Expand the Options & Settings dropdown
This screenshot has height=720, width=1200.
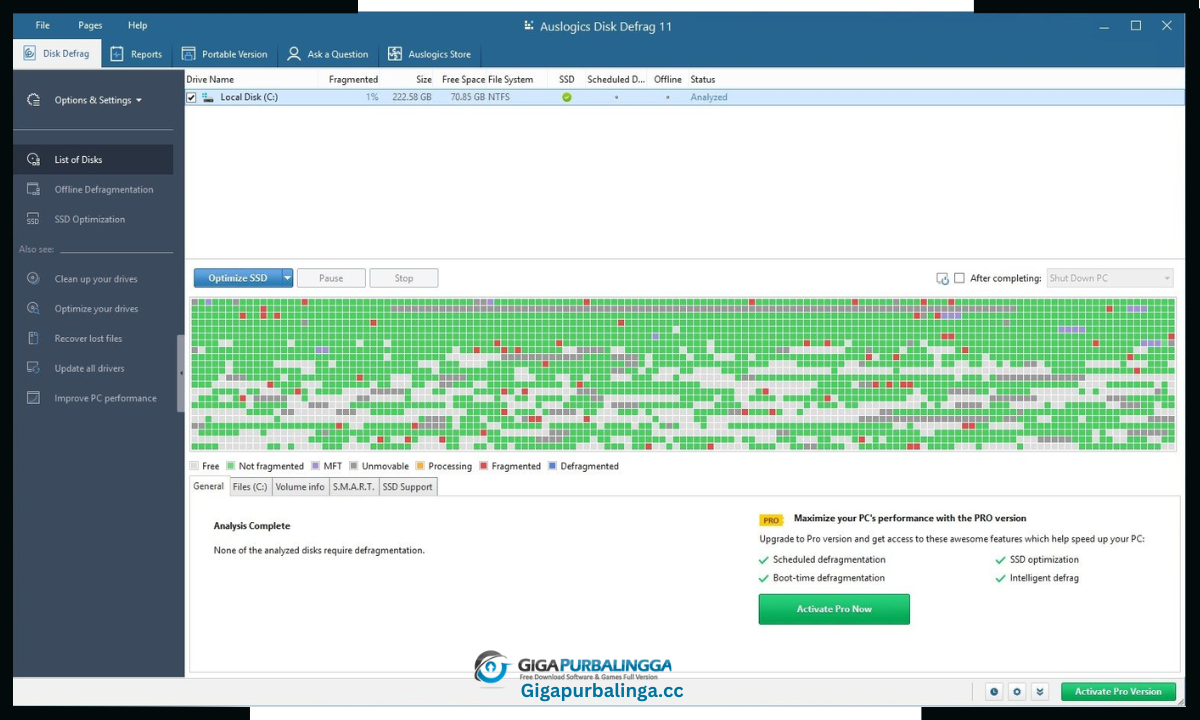pos(98,100)
